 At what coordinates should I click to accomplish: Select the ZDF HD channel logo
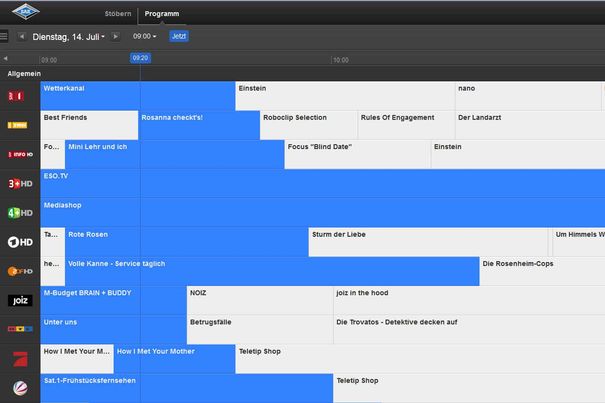[x=20, y=270]
